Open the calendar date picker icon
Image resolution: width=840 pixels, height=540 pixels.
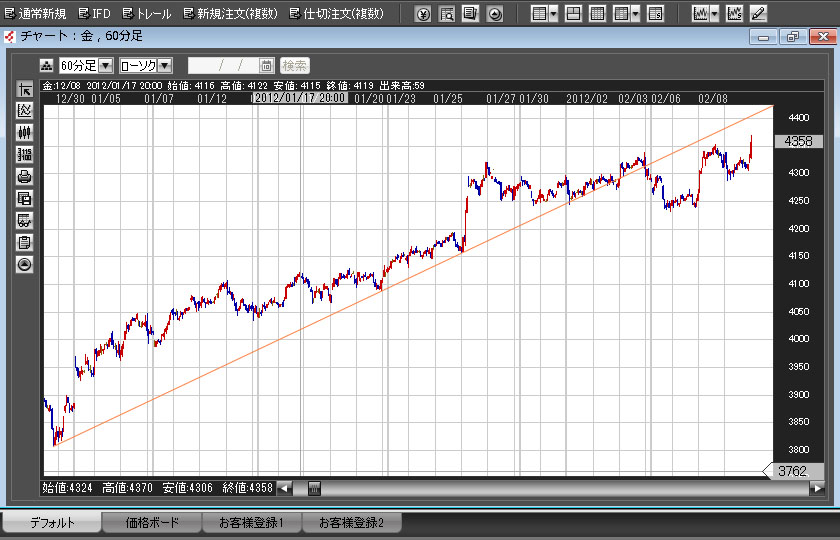(x=266, y=65)
